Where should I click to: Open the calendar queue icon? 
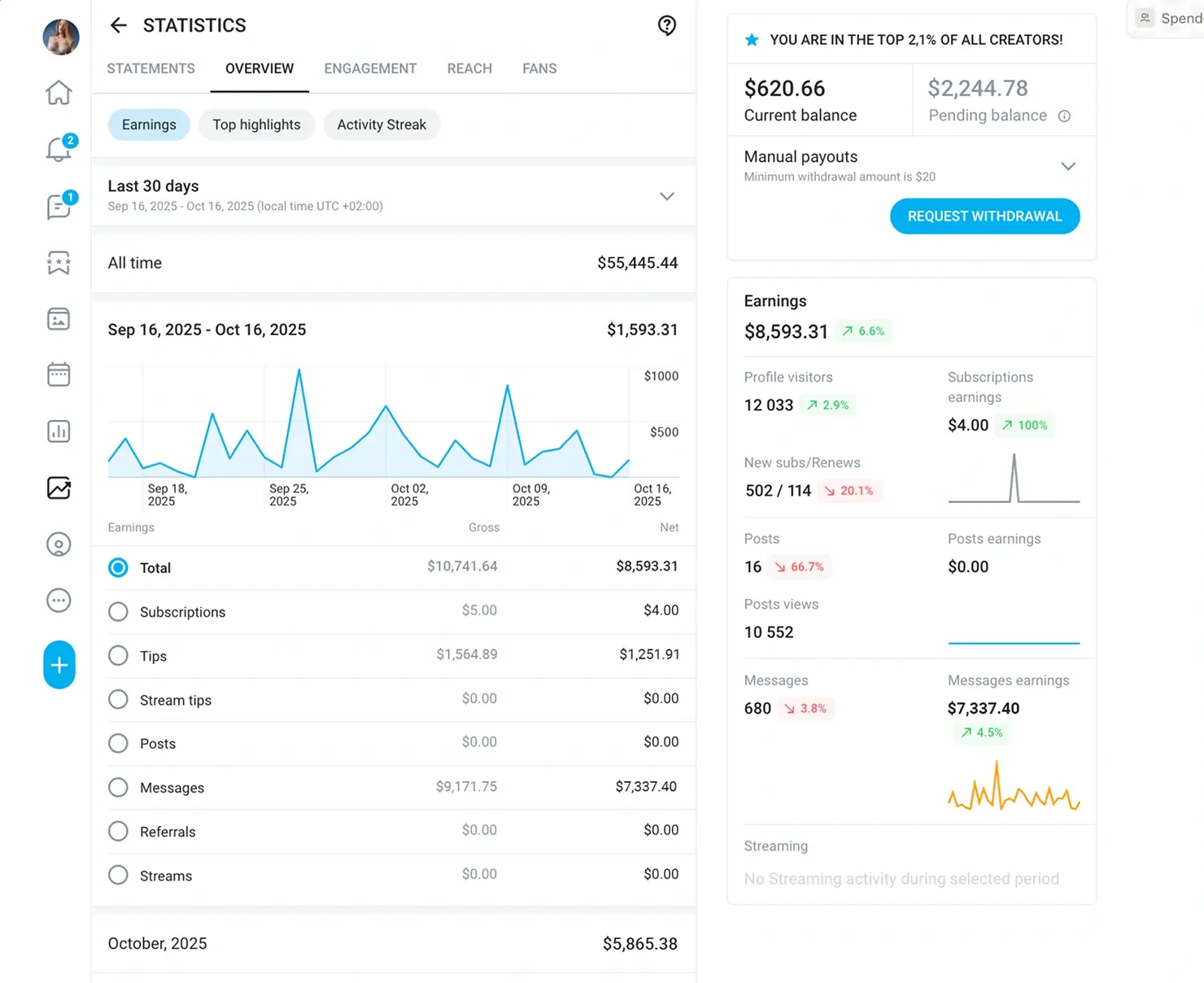[x=59, y=375]
